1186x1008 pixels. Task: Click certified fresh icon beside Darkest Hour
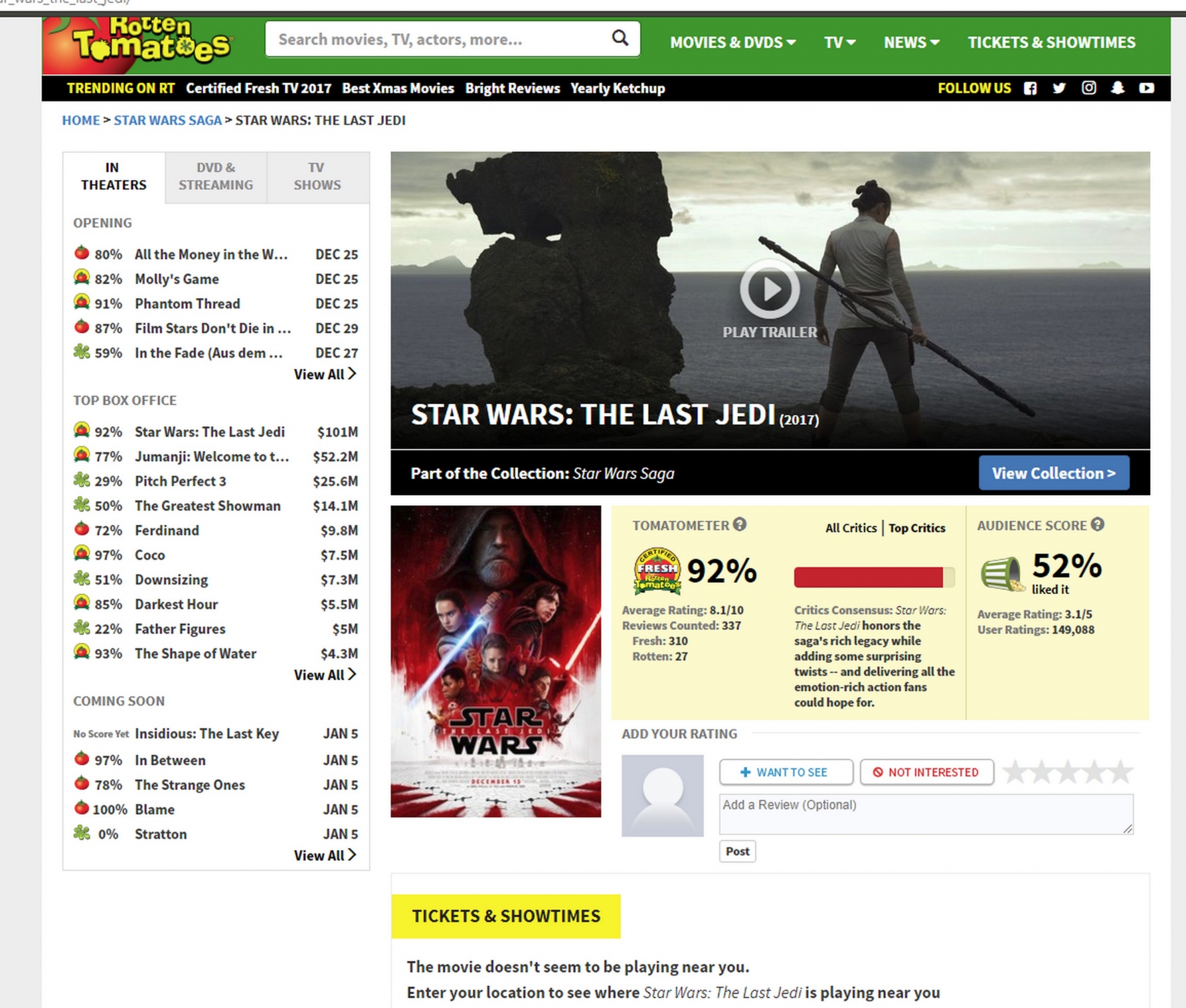[x=81, y=602]
